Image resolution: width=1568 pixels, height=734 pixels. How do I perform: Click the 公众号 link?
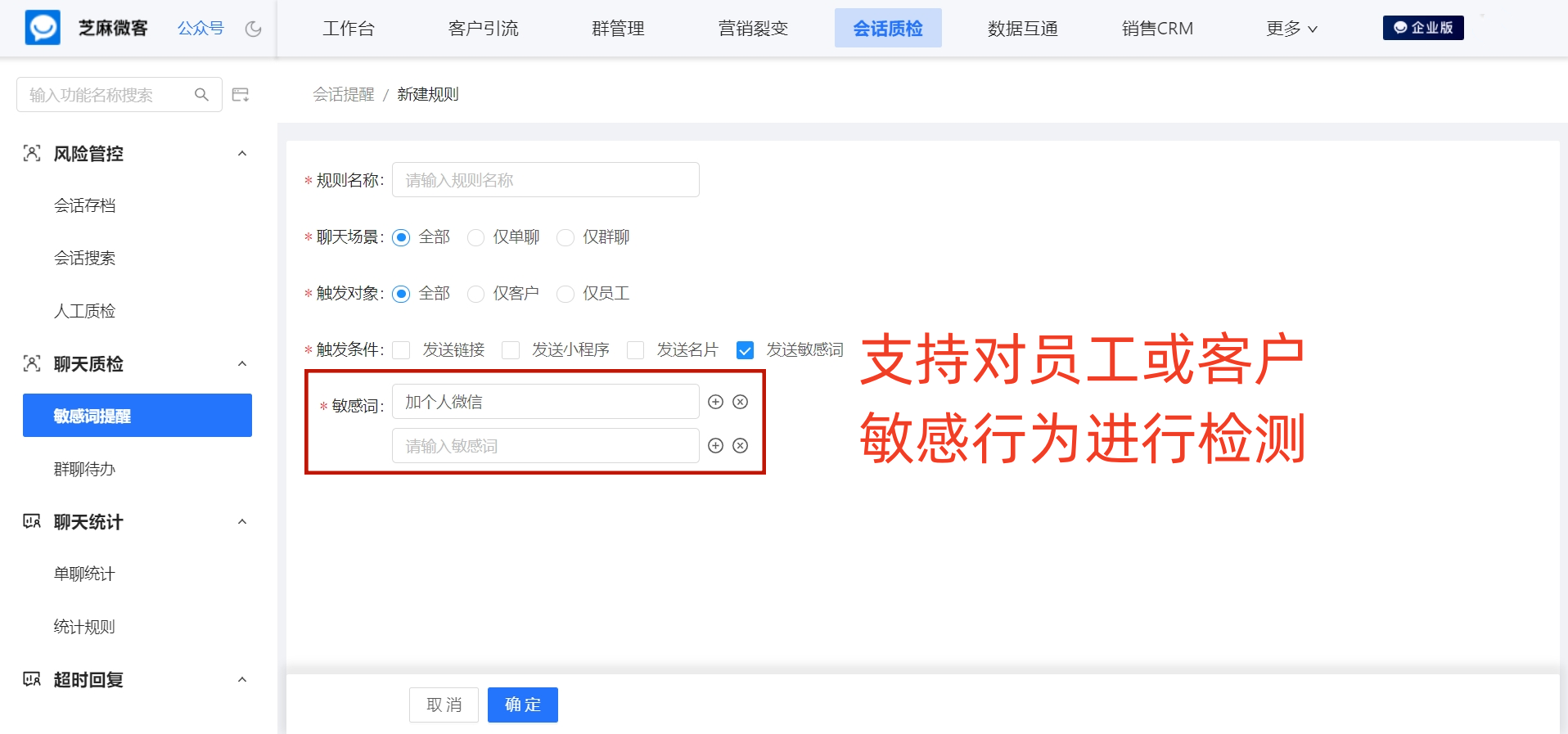[201, 29]
